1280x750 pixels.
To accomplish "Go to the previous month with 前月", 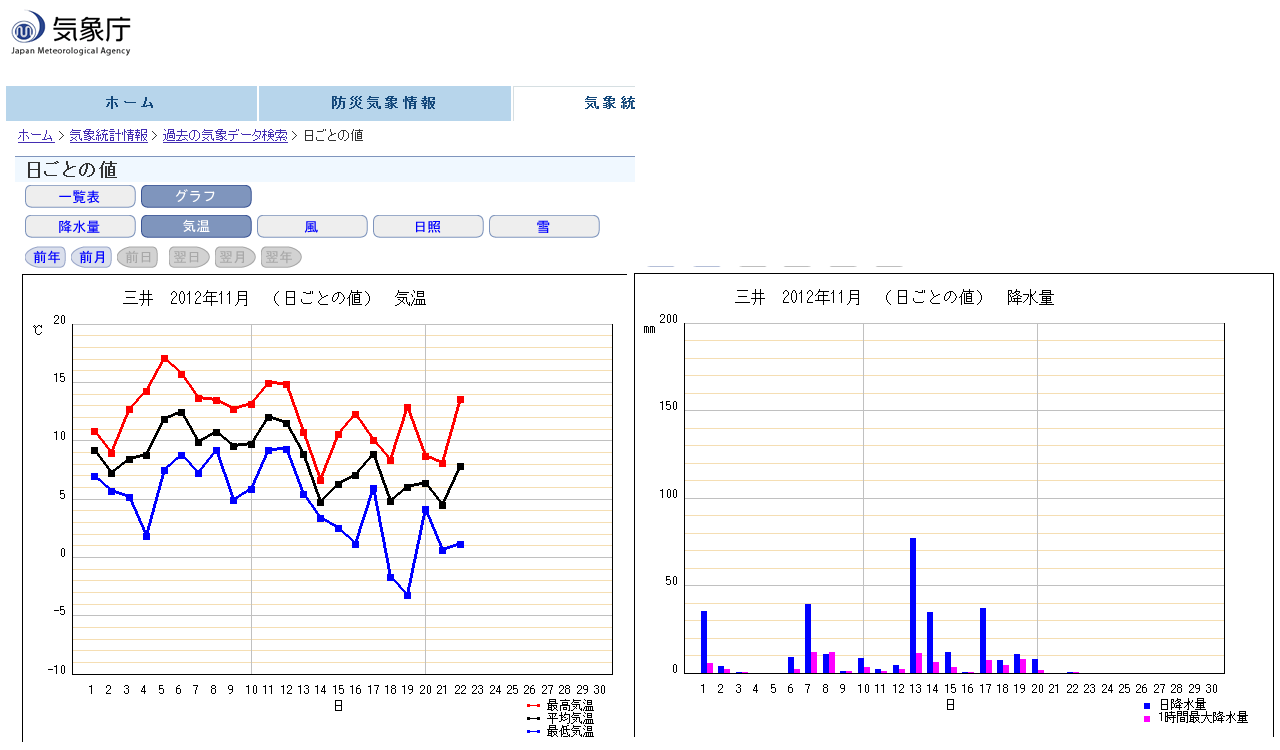I will coord(91,257).
